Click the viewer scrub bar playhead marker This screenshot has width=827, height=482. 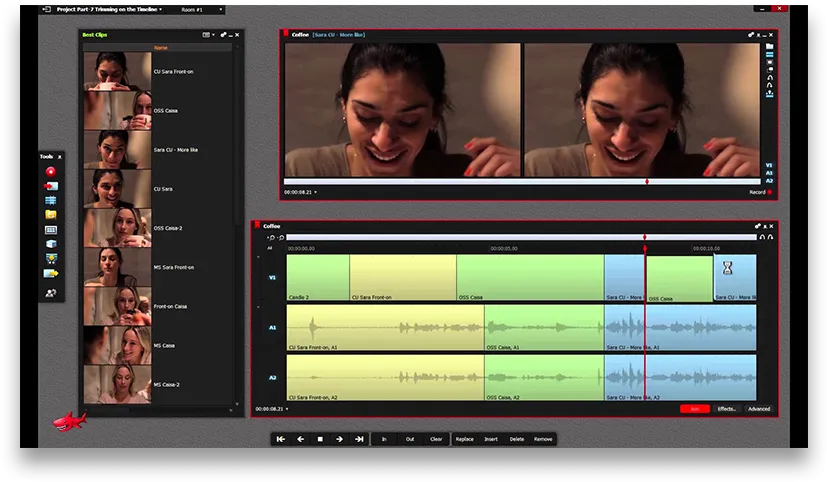(647, 181)
